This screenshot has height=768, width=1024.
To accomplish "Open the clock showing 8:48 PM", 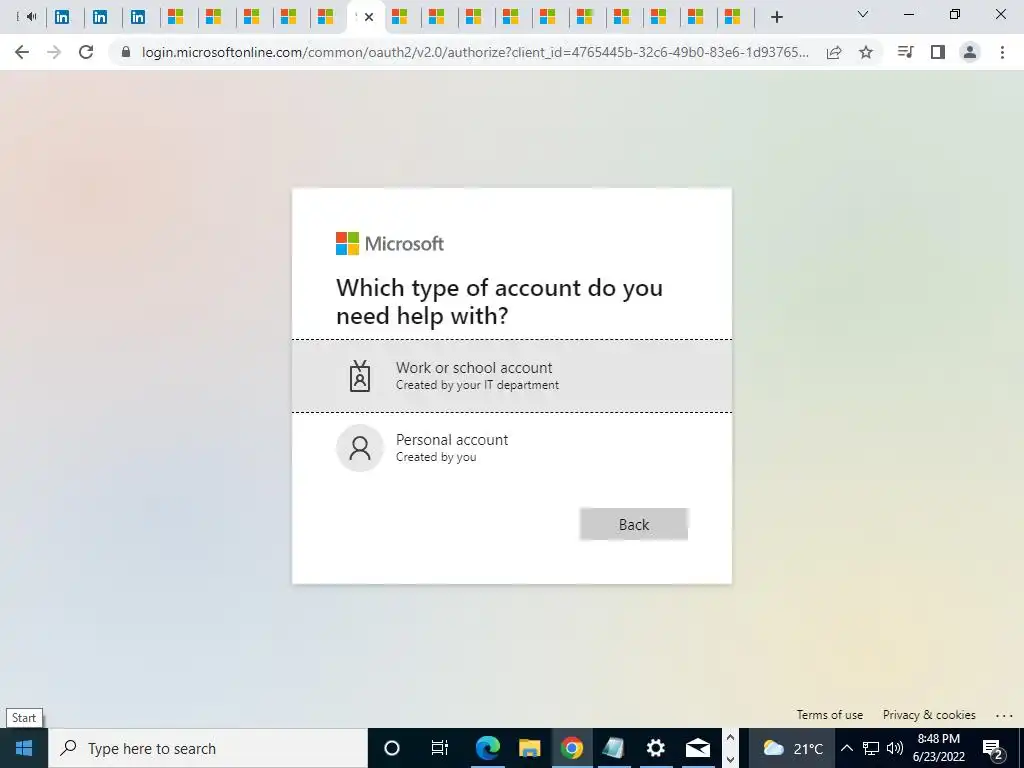I will (x=938, y=748).
